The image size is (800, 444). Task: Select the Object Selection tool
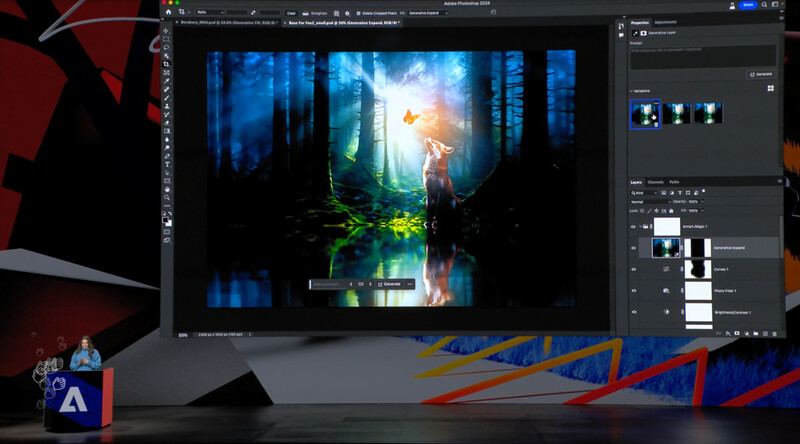[x=166, y=56]
